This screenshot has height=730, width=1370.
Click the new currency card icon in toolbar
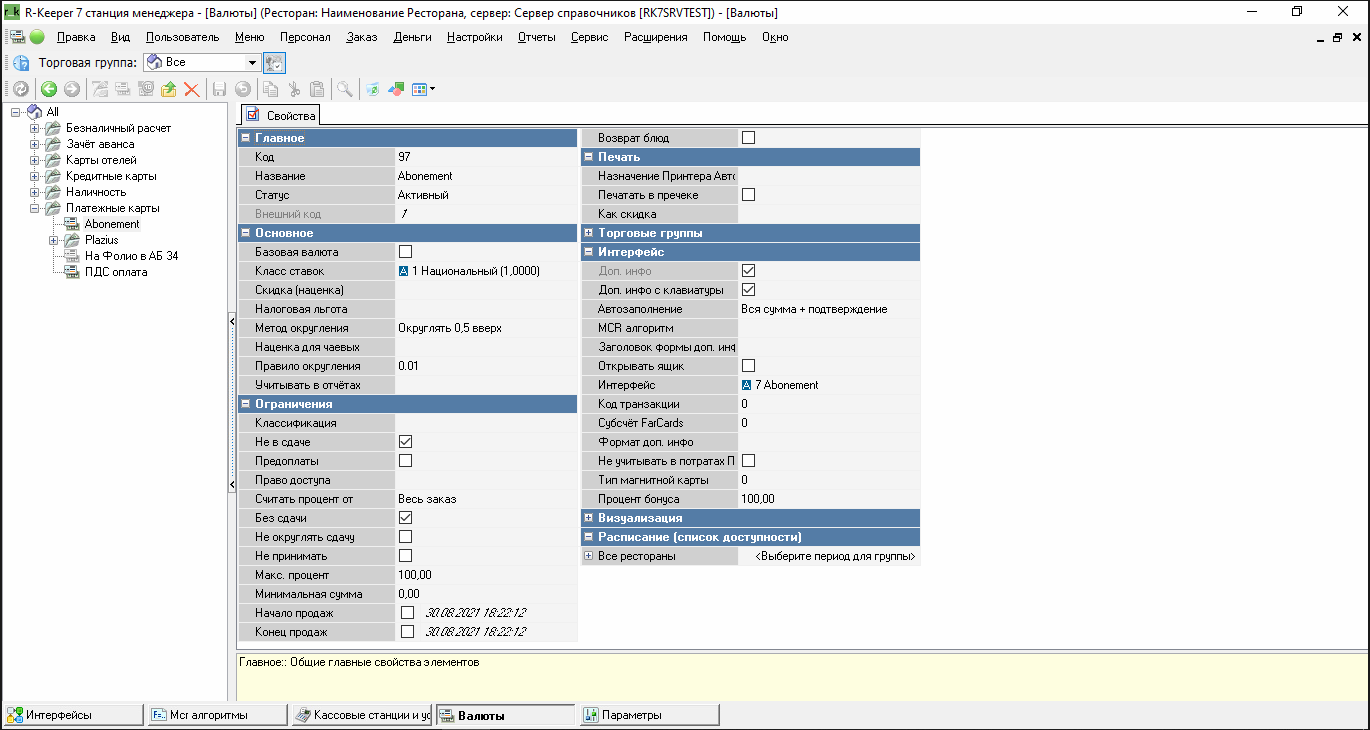(x=122, y=89)
